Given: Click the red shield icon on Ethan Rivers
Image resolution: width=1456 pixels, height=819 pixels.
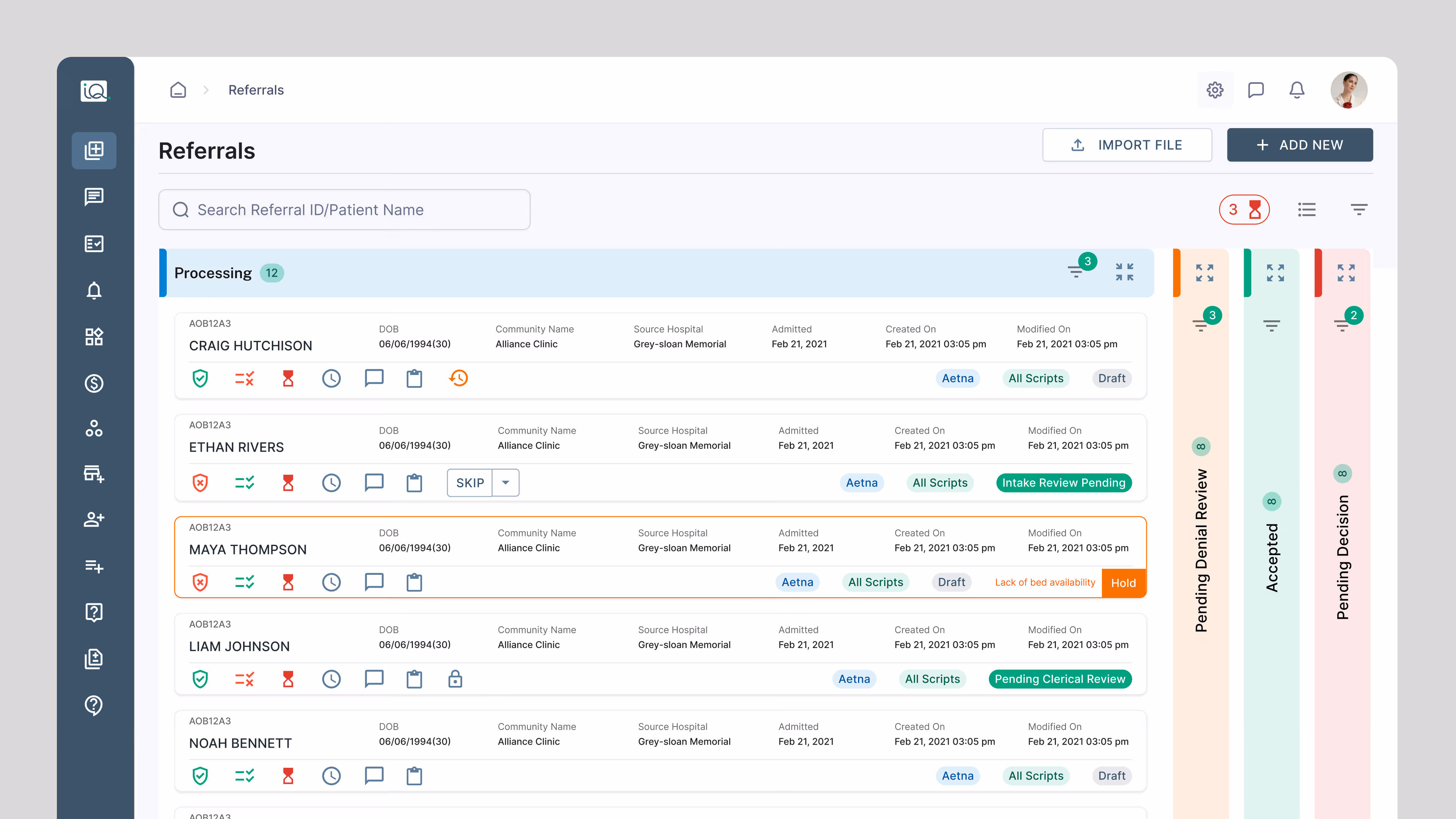Looking at the screenshot, I should [x=200, y=483].
